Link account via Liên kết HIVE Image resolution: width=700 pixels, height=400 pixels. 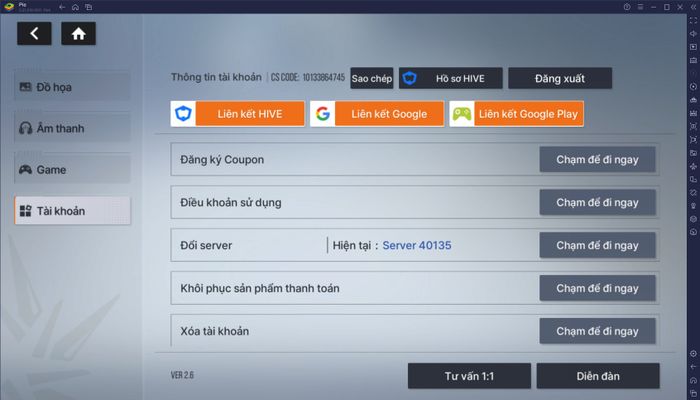238,114
